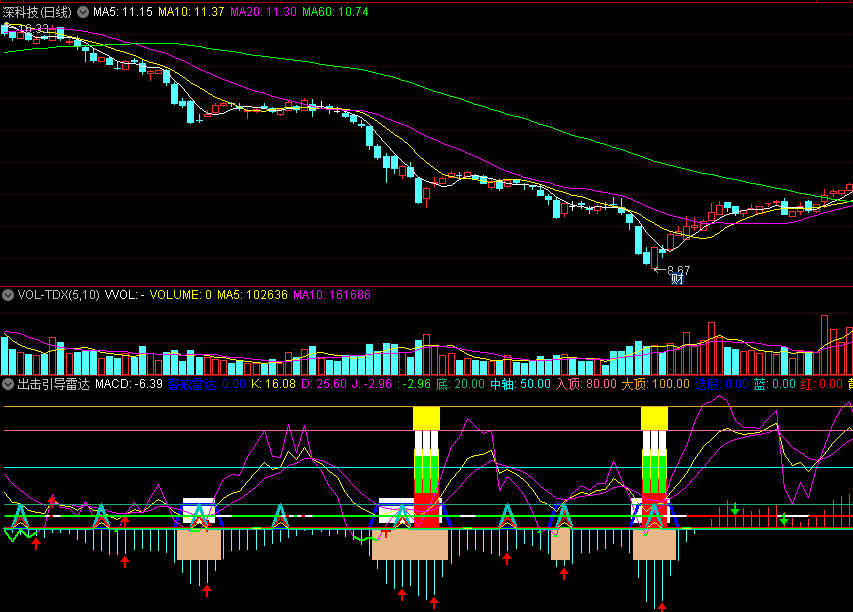The image size is (853, 612).
Task: Click the 蓝: 0.00 label
Action: [x=775, y=384]
